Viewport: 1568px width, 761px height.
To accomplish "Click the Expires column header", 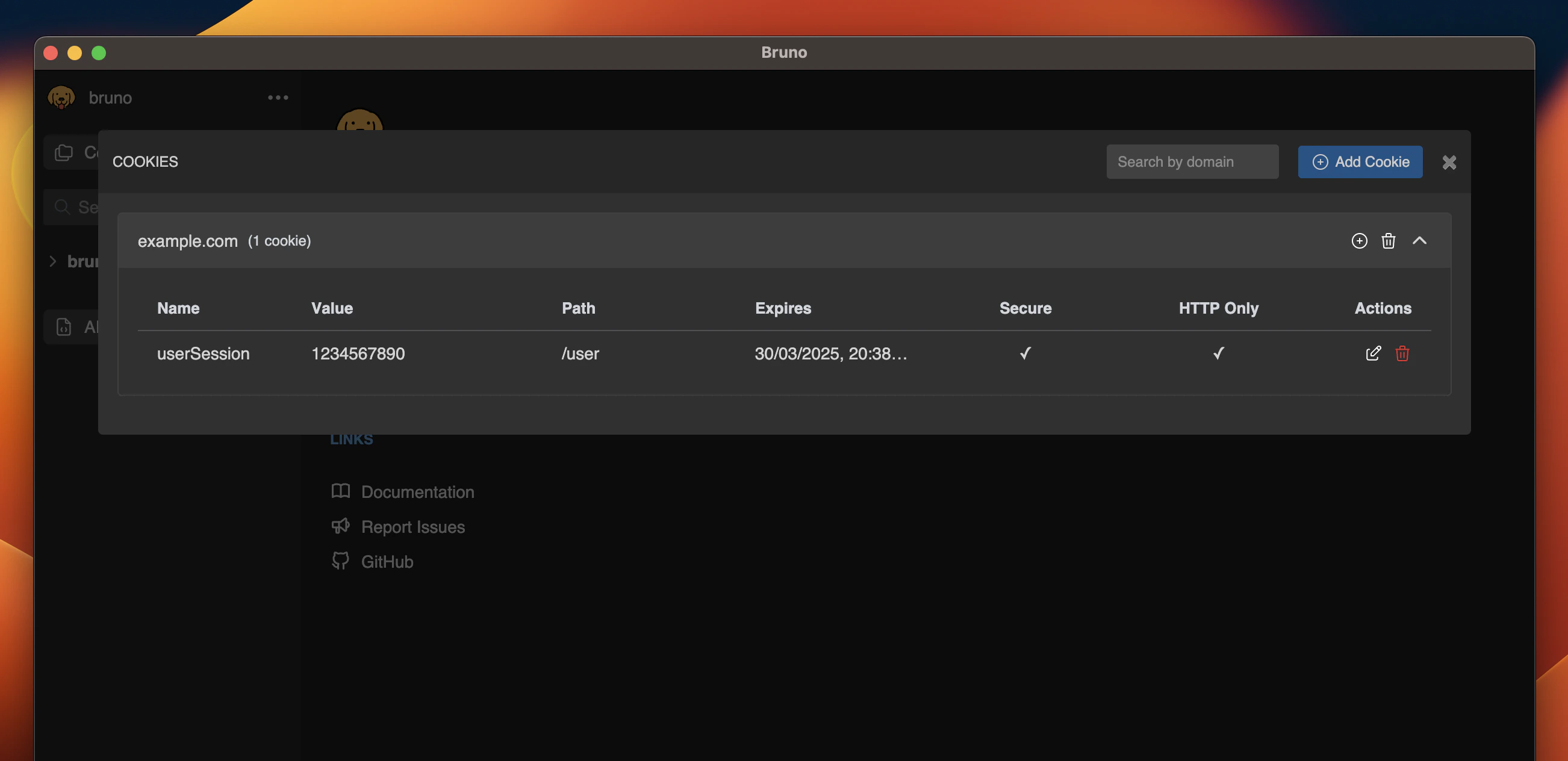I will point(783,308).
